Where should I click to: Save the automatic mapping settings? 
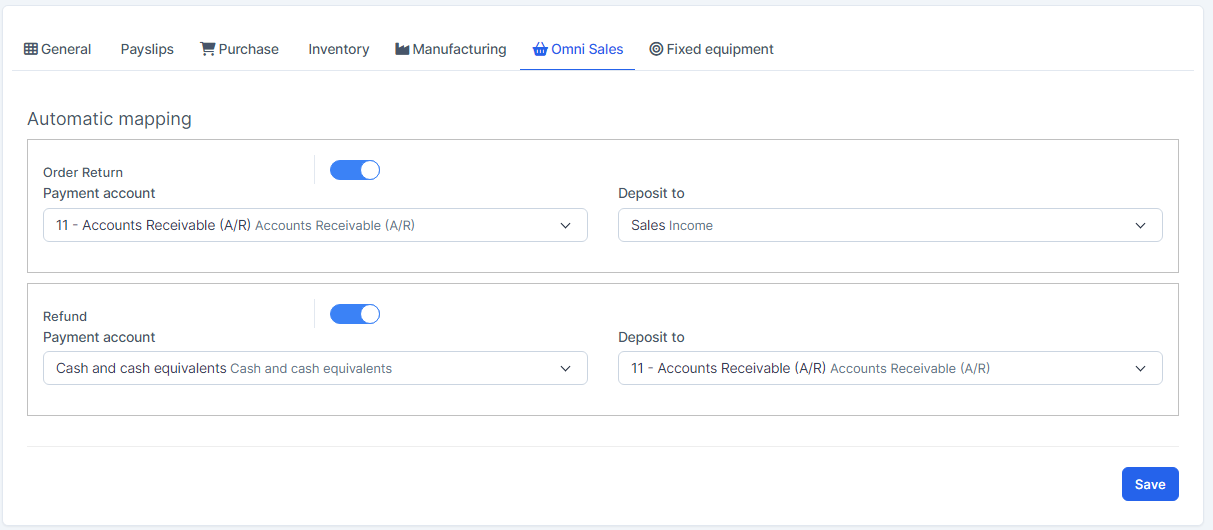click(1149, 484)
